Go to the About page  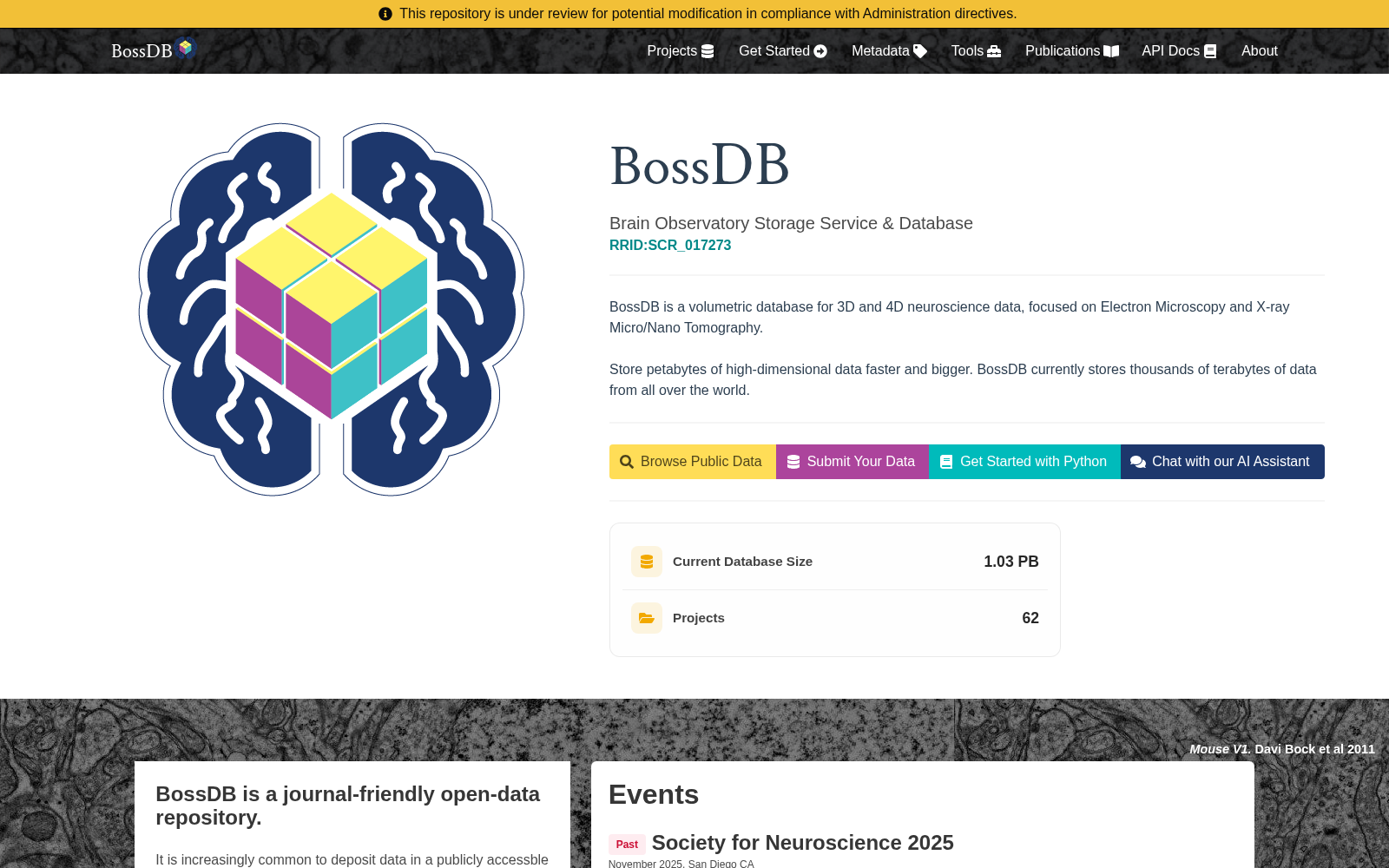pos(1260,51)
